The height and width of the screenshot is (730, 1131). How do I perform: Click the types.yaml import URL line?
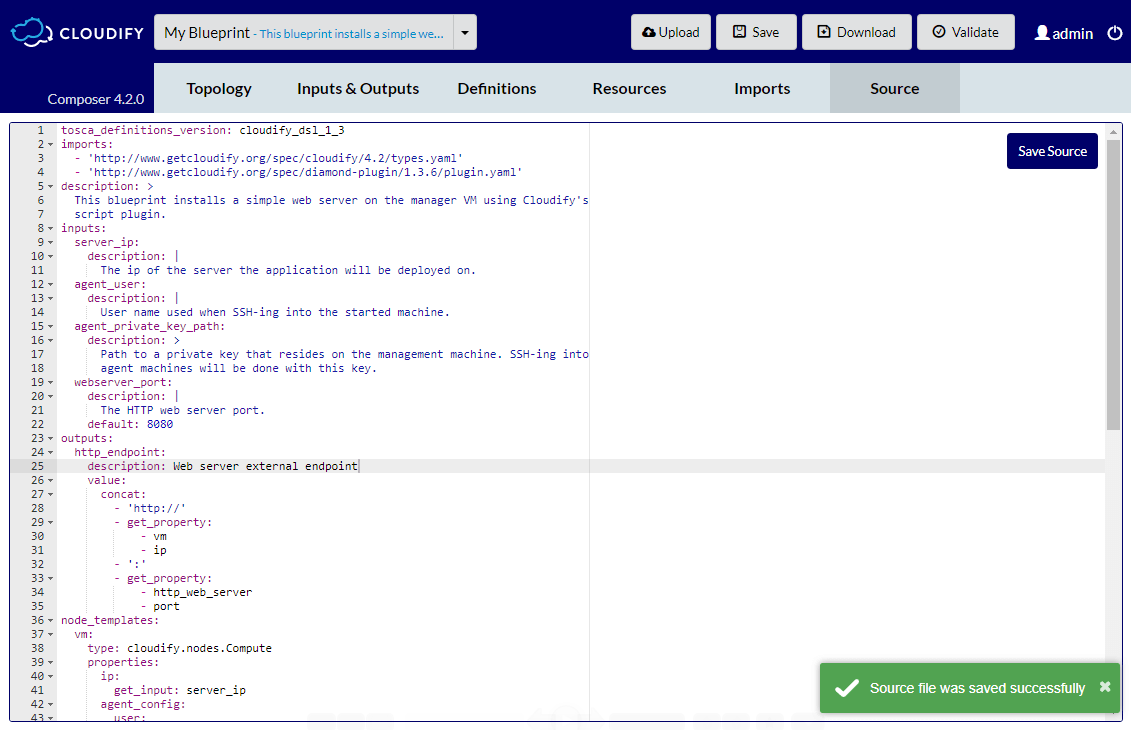268,158
